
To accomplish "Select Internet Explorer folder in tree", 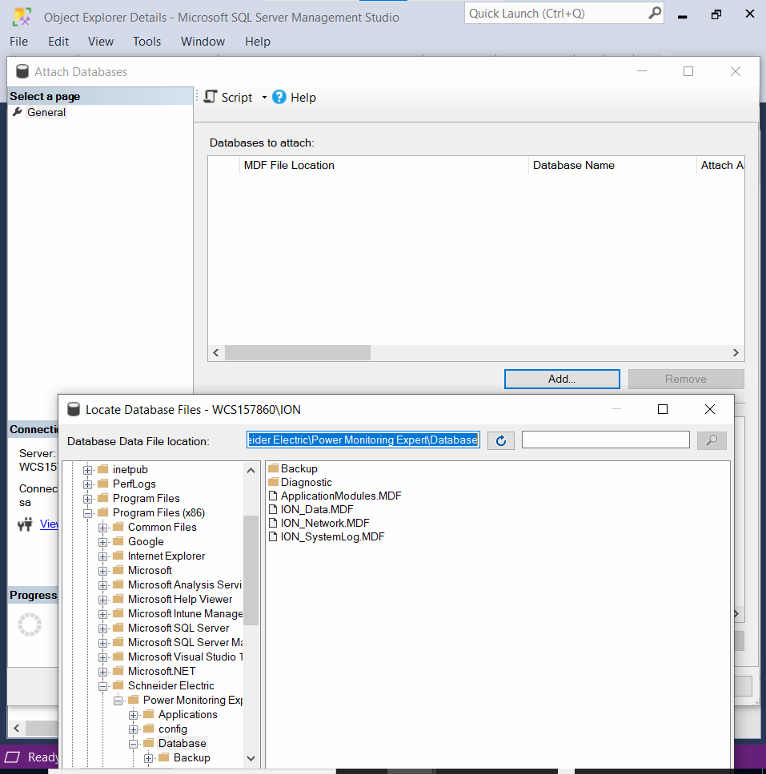I will pyautogui.click(x=166, y=556).
